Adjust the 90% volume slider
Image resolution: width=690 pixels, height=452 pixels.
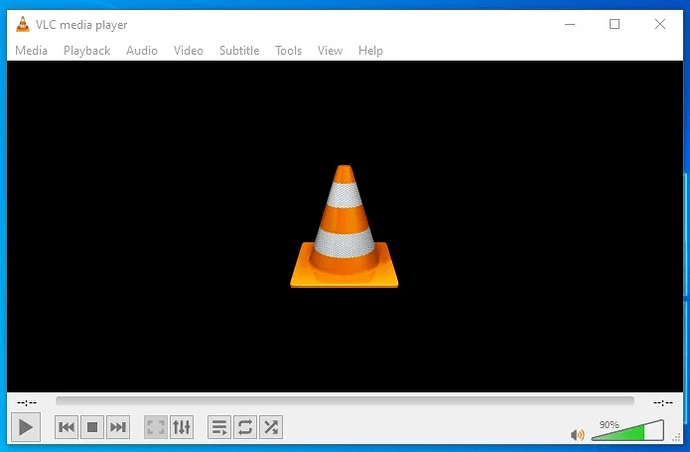click(x=628, y=430)
